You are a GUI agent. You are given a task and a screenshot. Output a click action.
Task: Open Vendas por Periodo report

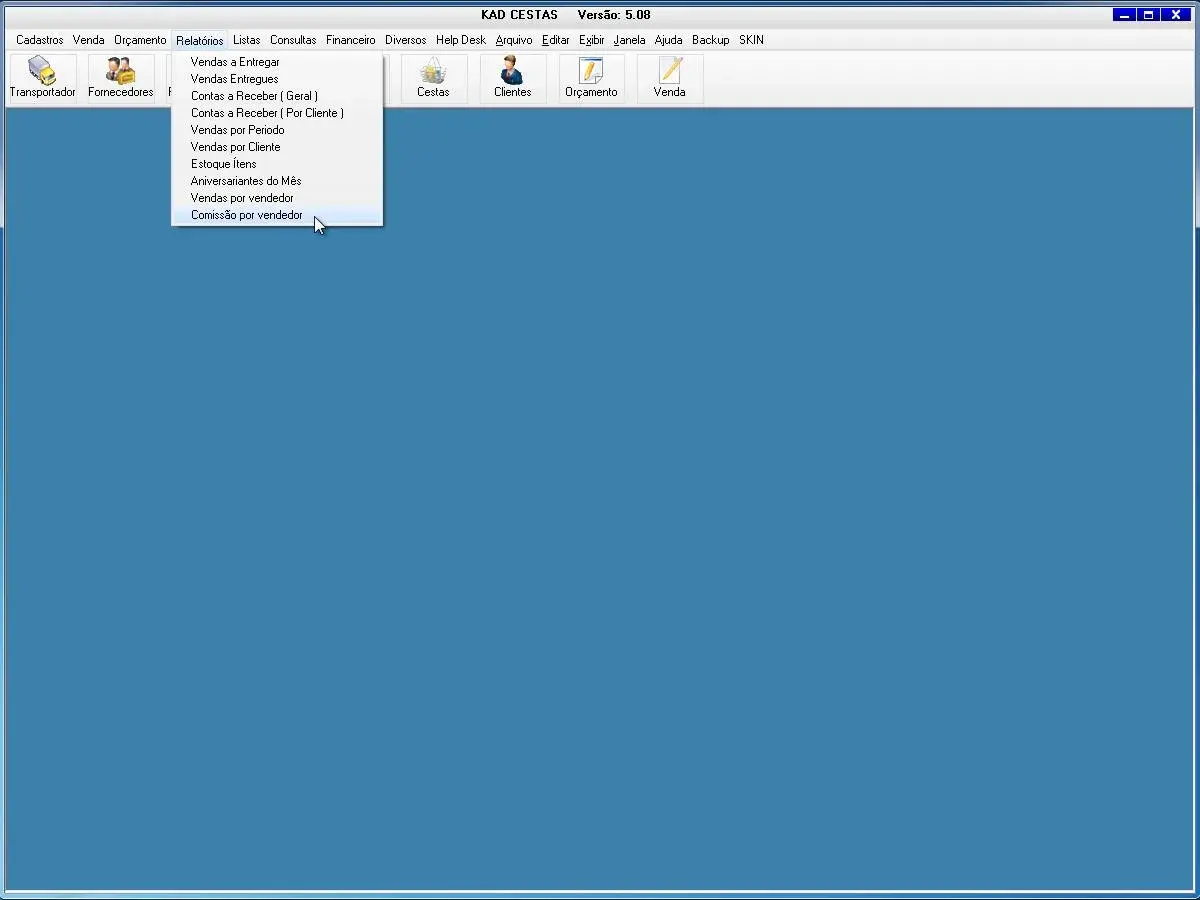(x=237, y=130)
